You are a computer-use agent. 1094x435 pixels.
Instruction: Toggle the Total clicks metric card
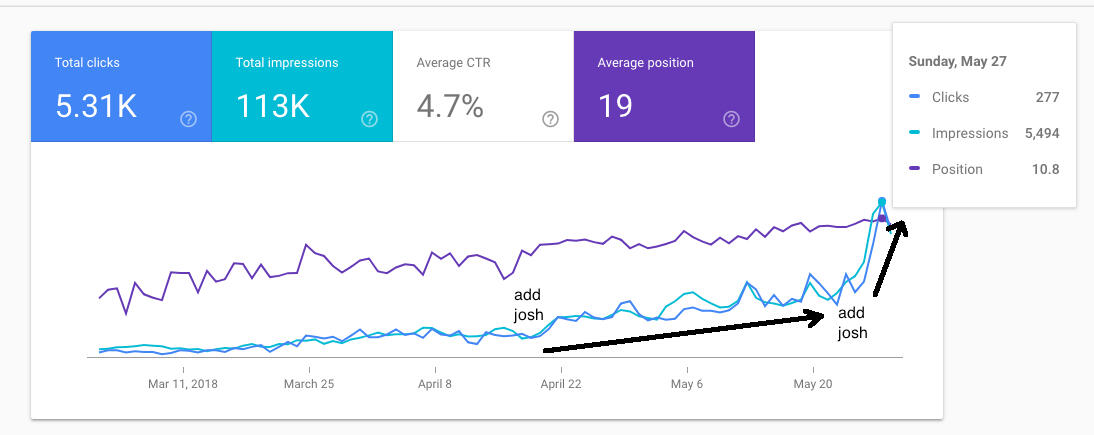tap(121, 86)
